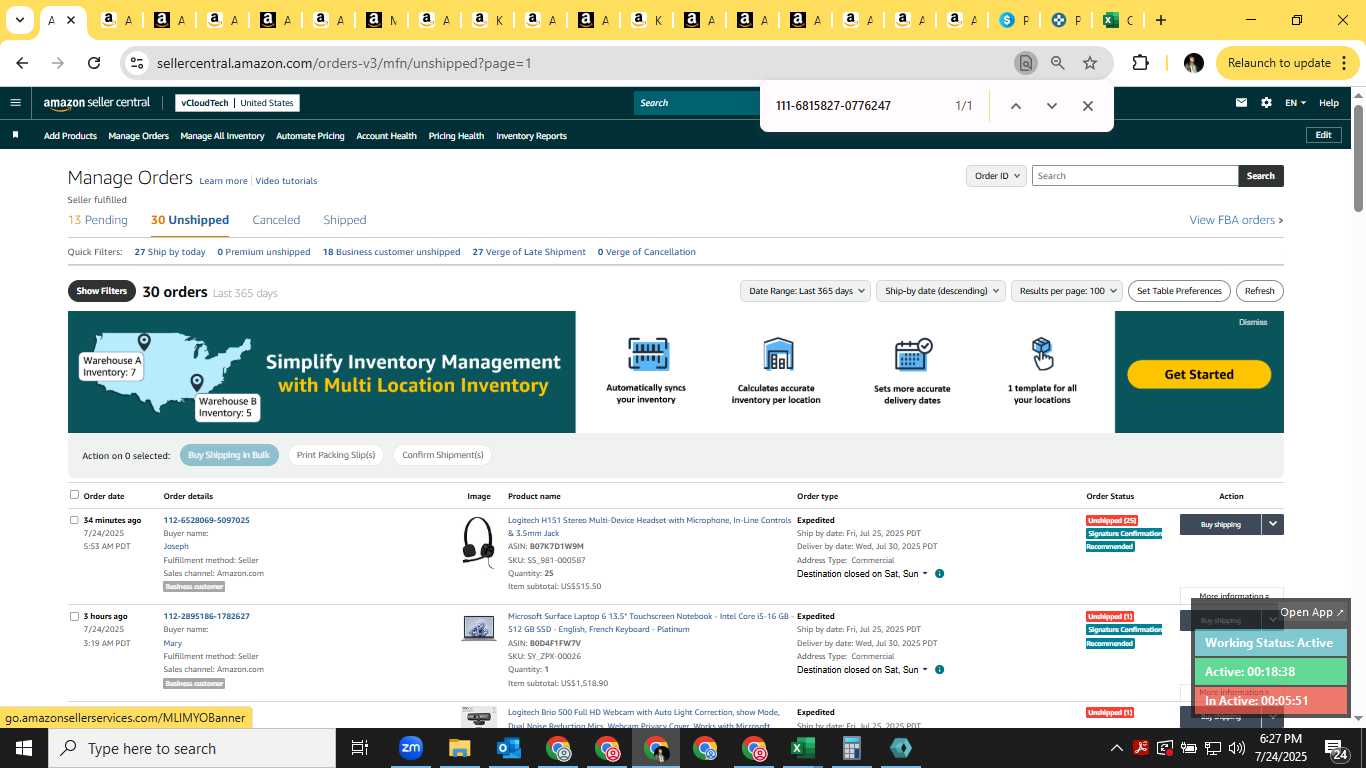1366x768 pixels.
Task: Open the Chrome three-dot menu
Action: [1344, 63]
